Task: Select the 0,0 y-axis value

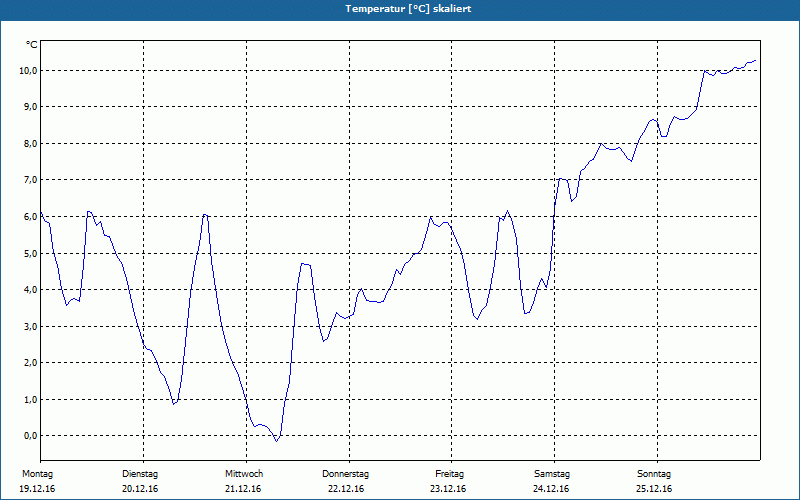Action: [30, 435]
